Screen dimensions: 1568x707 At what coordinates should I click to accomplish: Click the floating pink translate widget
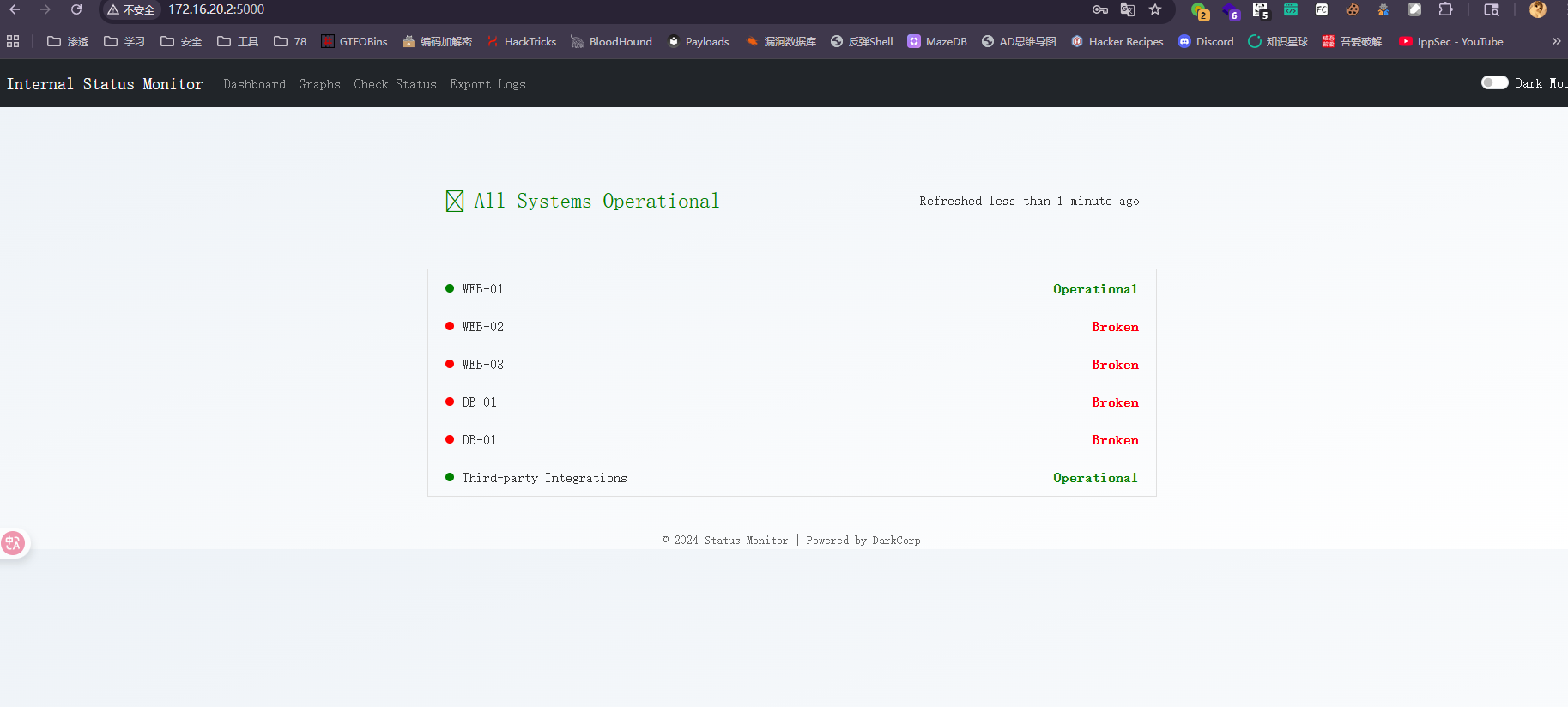[x=13, y=543]
